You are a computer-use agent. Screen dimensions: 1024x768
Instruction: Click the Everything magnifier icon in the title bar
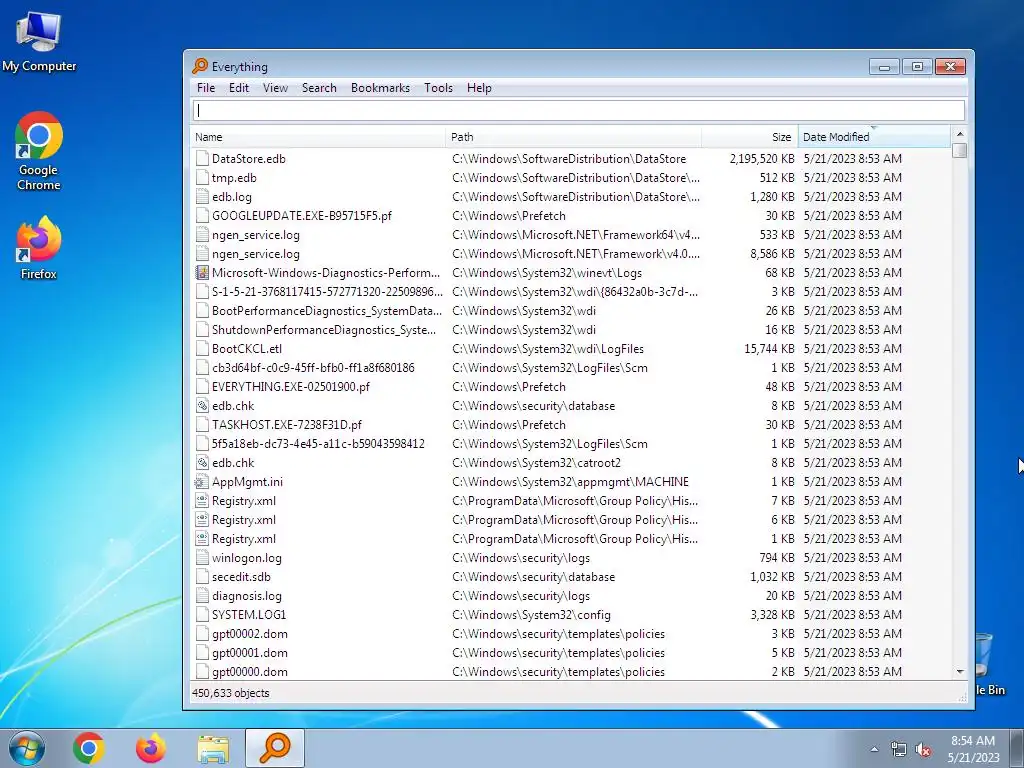pos(200,66)
